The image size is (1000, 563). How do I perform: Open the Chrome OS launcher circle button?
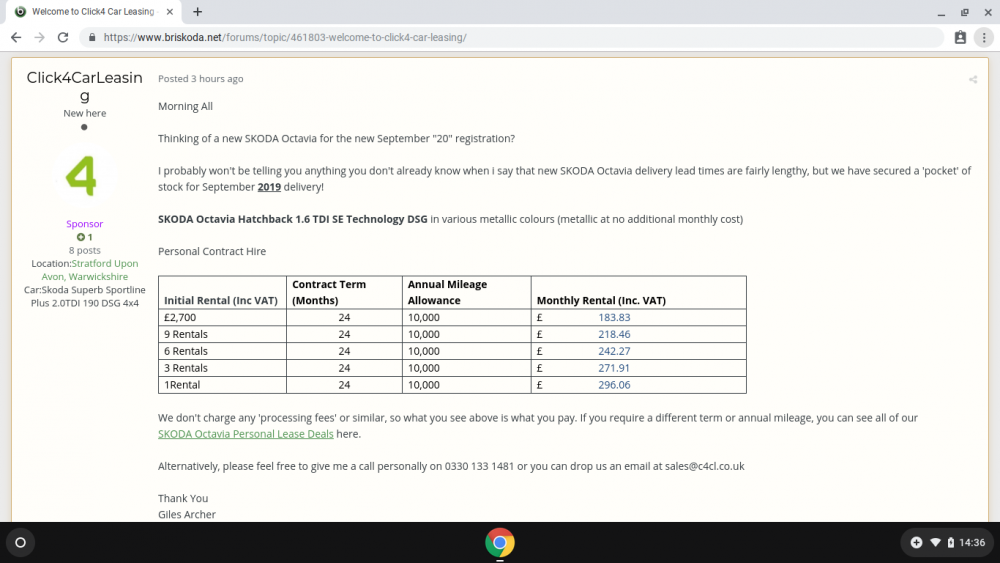pos(20,543)
